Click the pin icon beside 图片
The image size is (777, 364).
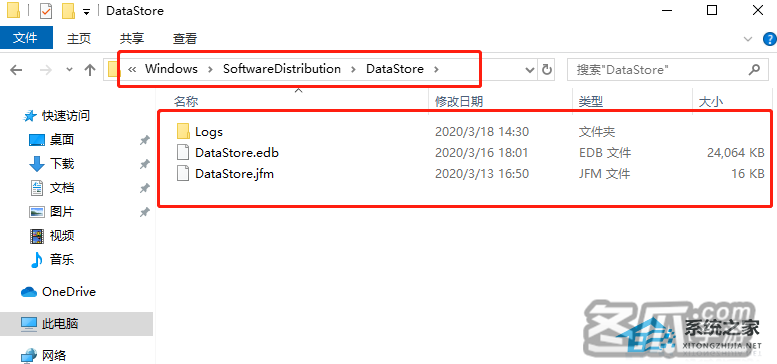145,212
